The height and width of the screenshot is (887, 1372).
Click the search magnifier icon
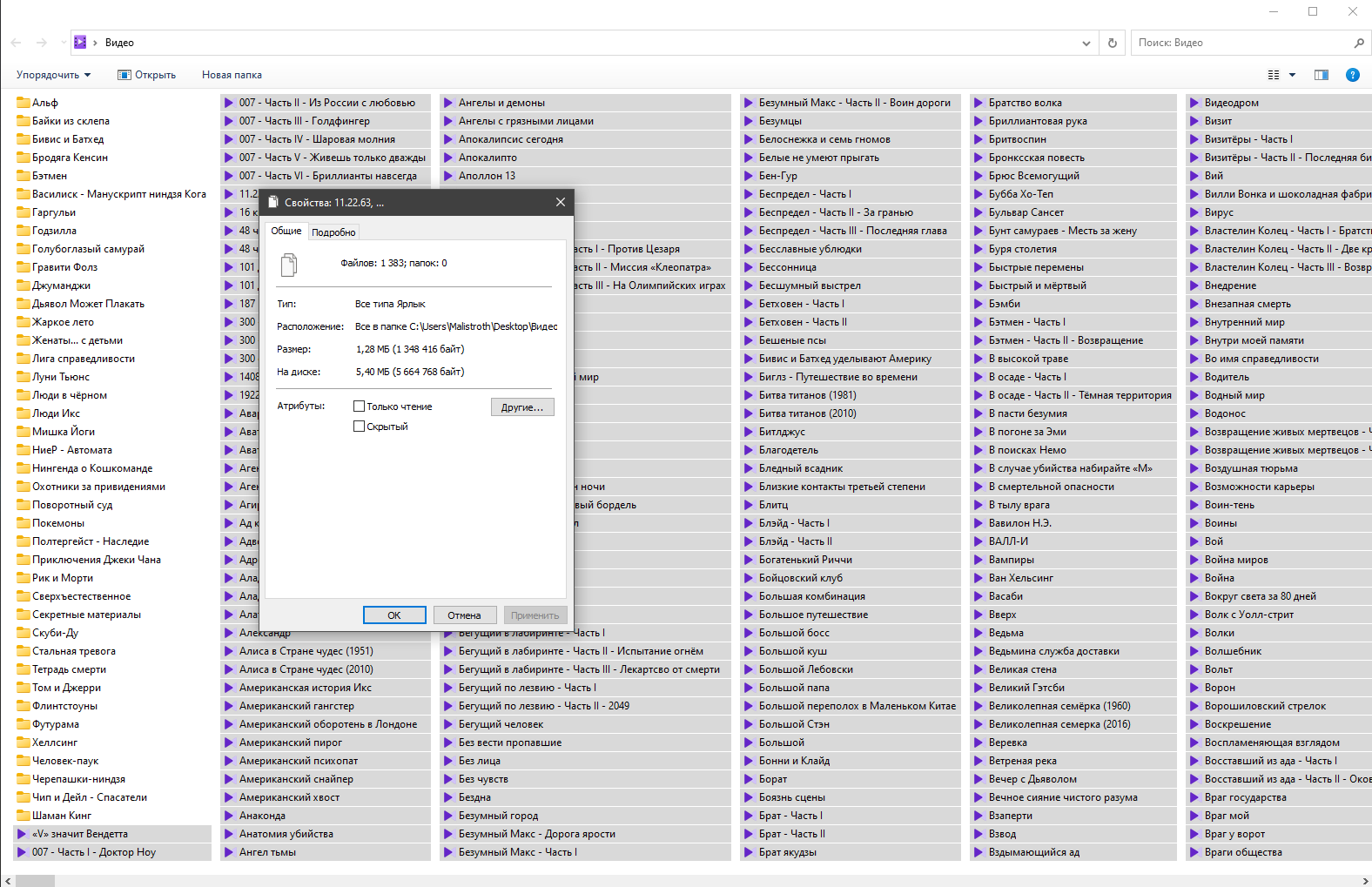[1359, 43]
